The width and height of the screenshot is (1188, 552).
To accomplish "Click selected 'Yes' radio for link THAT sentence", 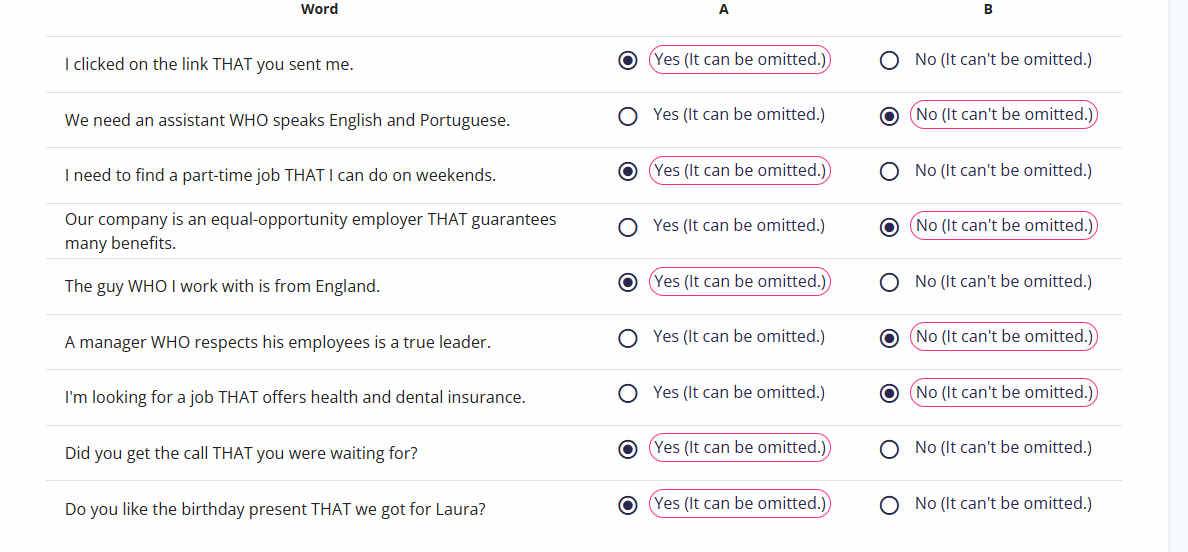I will point(627,61).
